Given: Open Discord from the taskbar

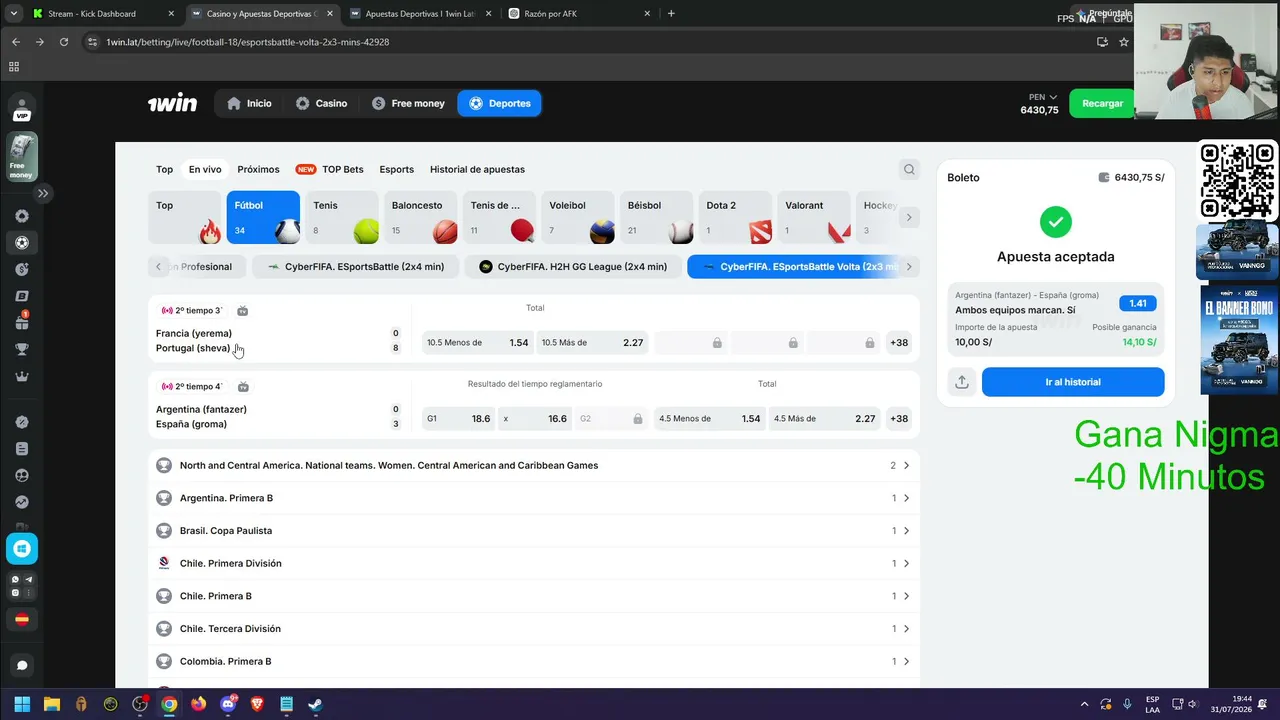Looking at the screenshot, I should (x=228, y=704).
